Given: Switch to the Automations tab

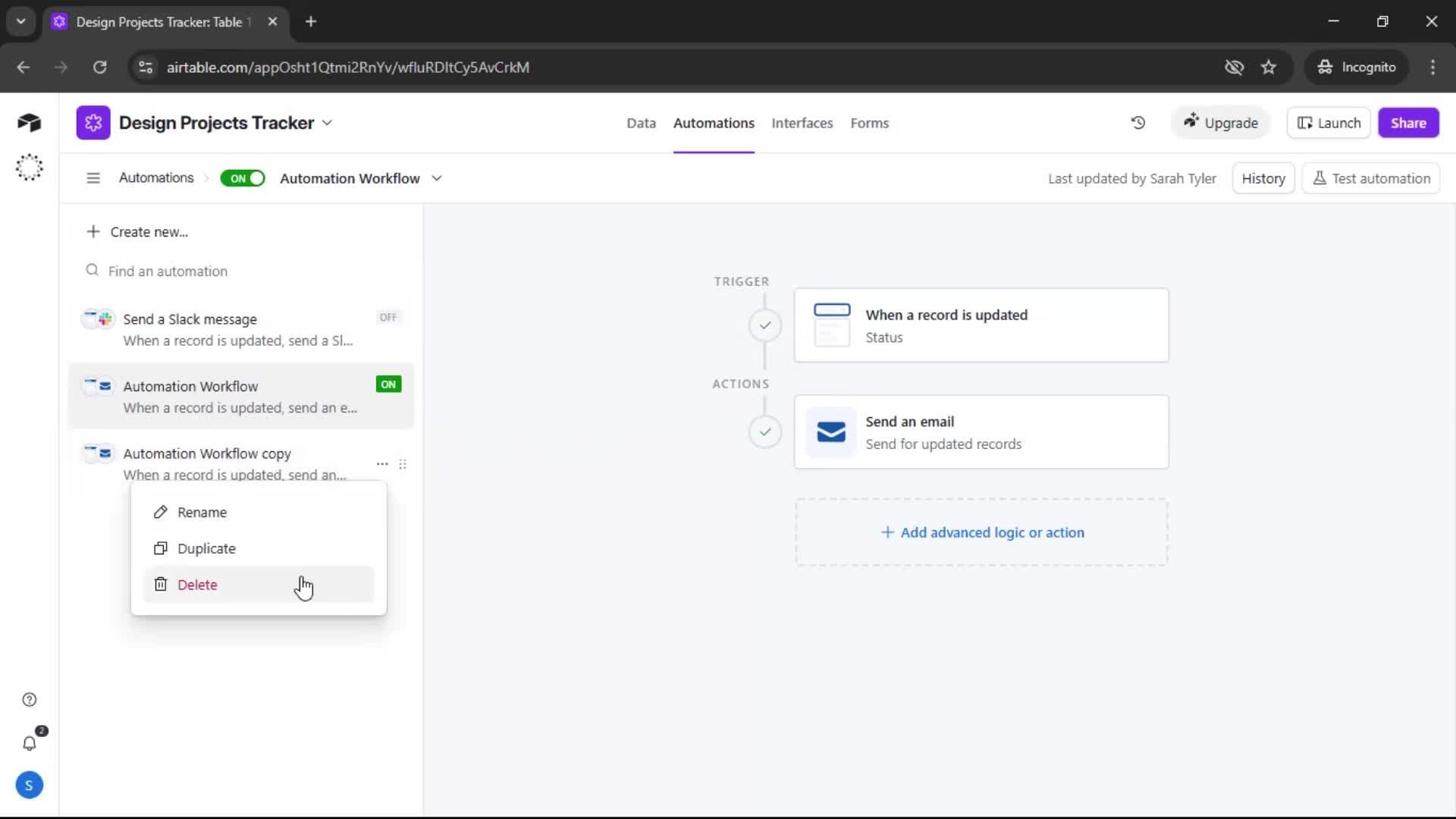Looking at the screenshot, I should point(714,123).
